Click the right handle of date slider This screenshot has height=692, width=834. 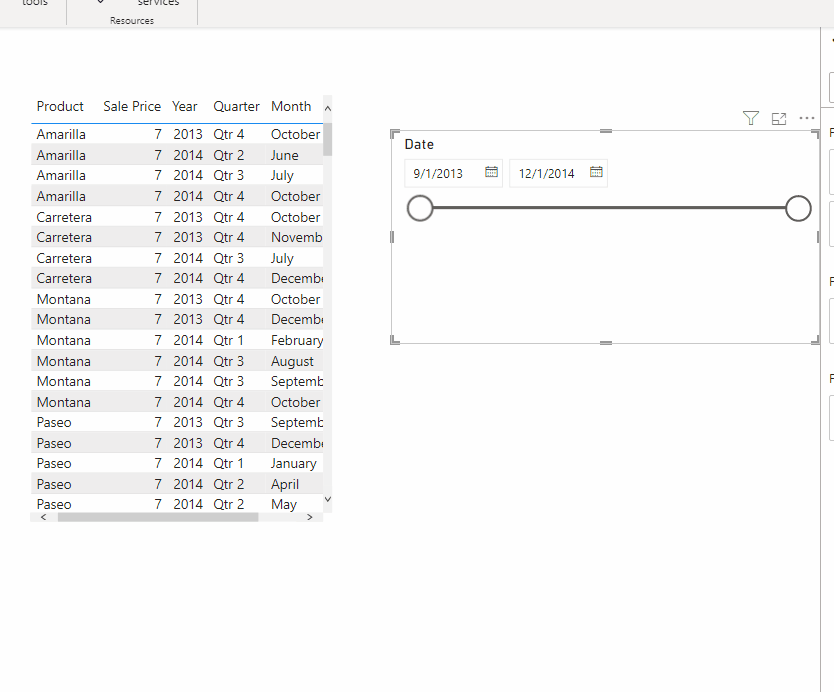[x=798, y=208]
